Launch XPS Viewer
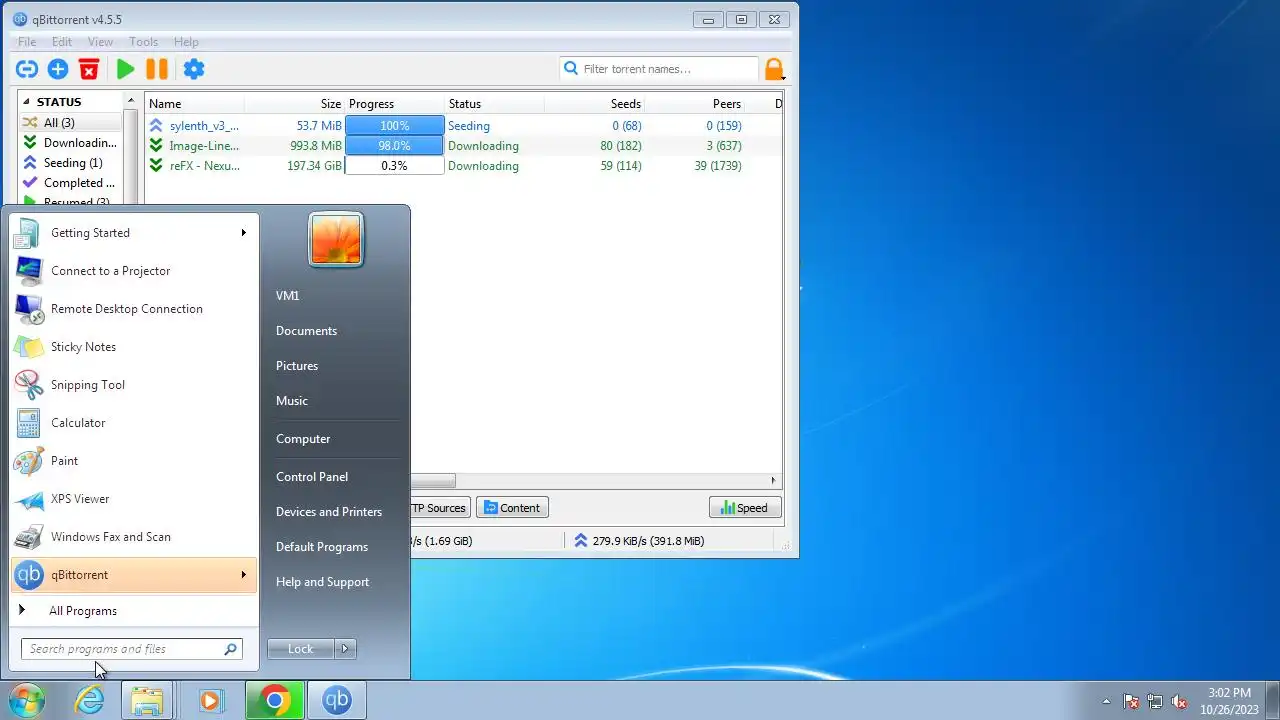The image size is (1280, 720). point(134,499)
